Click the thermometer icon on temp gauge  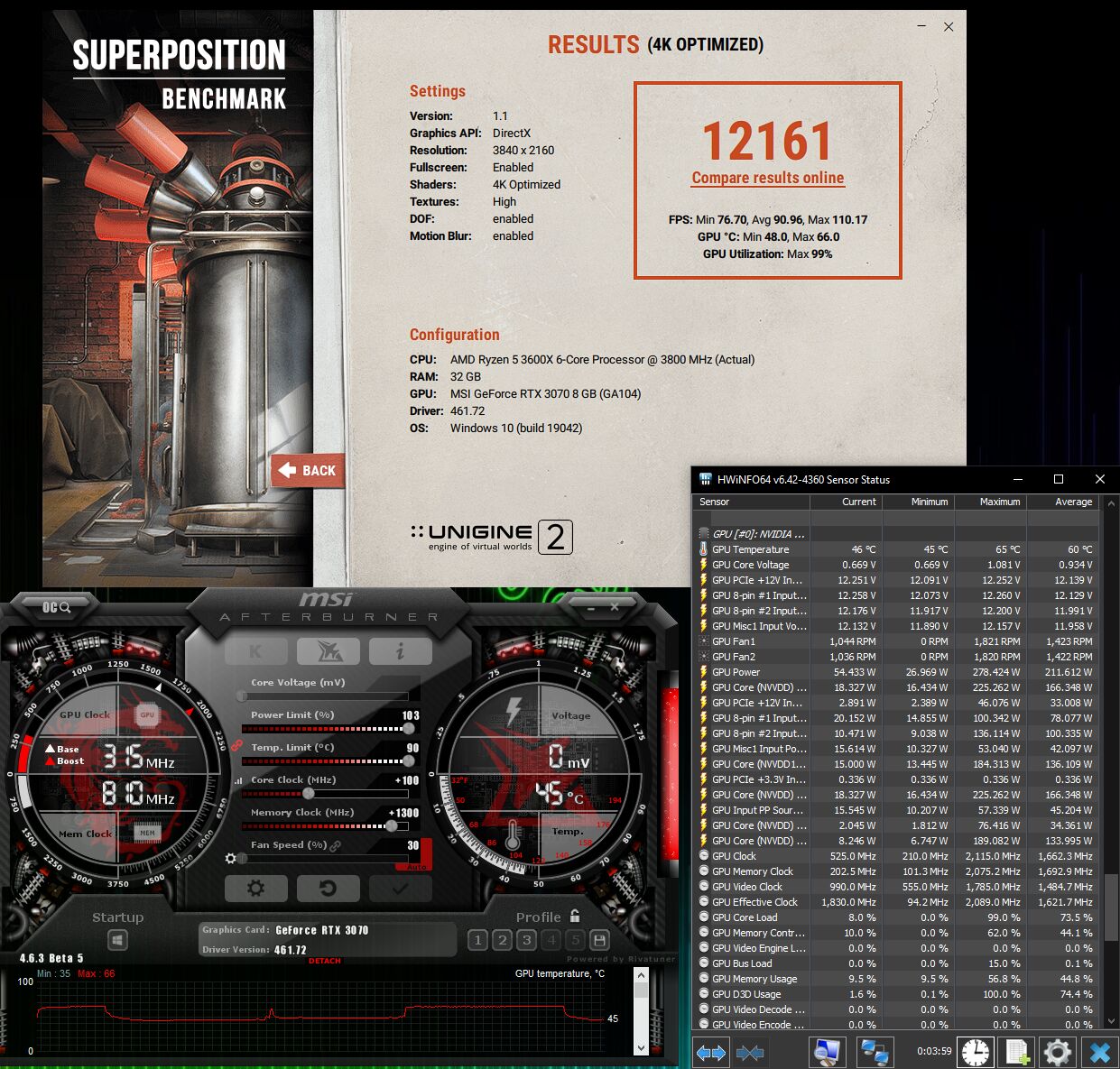click(513, 834)
